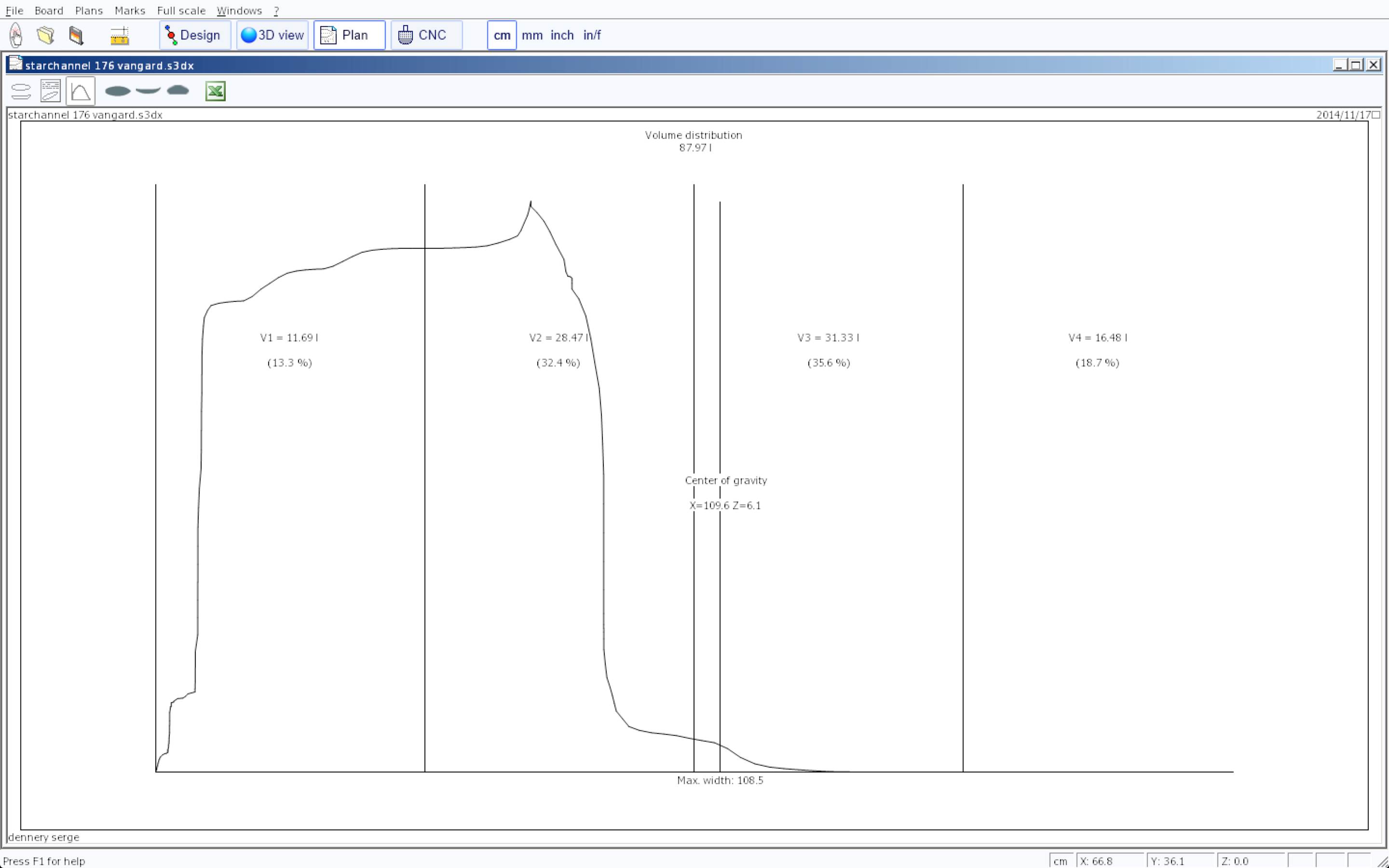Switch units to mm
Viewport: 1389px width, 868px height.
tap(532, 35)
